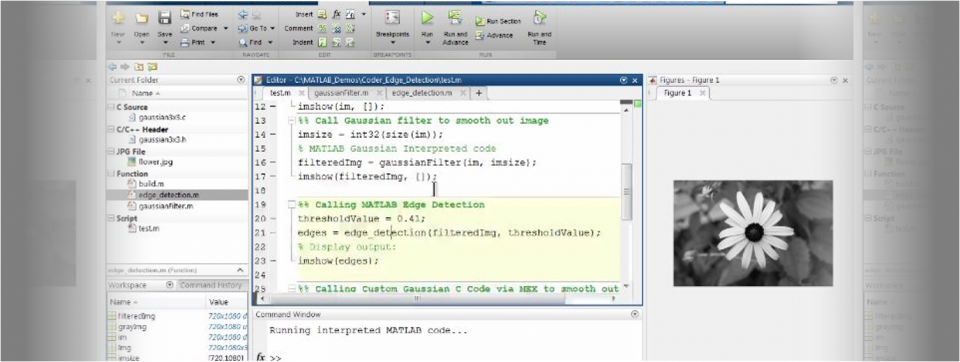Open the Print dropdown arrow
The image size is (960, 362).
click(x=213, y=42)
